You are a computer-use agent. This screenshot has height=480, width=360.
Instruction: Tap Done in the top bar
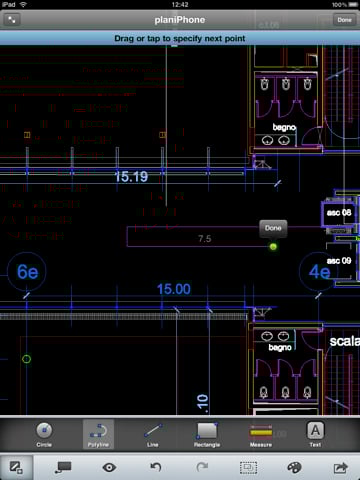pos(344,20)
